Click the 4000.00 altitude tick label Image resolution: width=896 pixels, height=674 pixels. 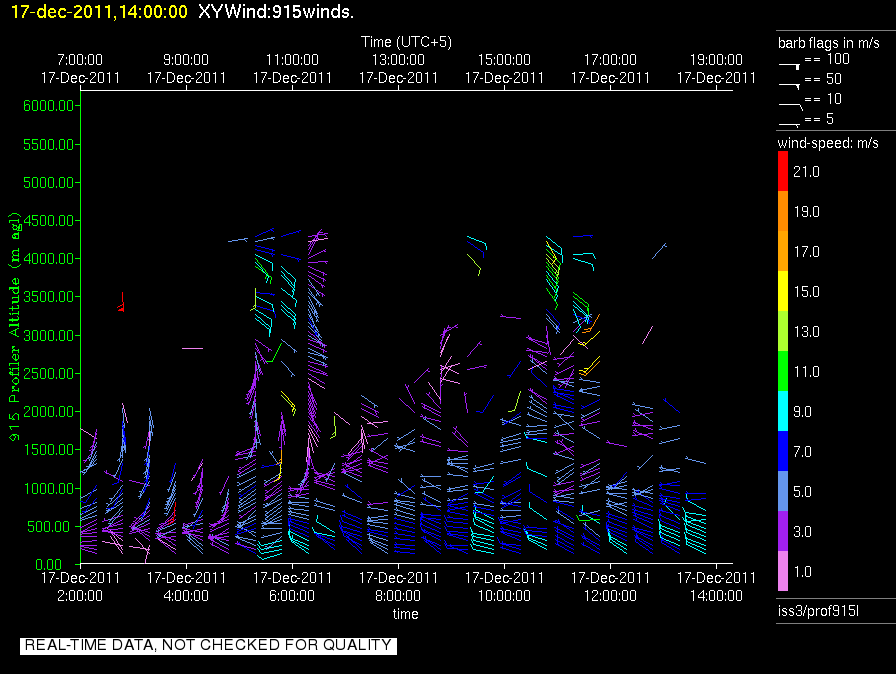pos(49,259)
